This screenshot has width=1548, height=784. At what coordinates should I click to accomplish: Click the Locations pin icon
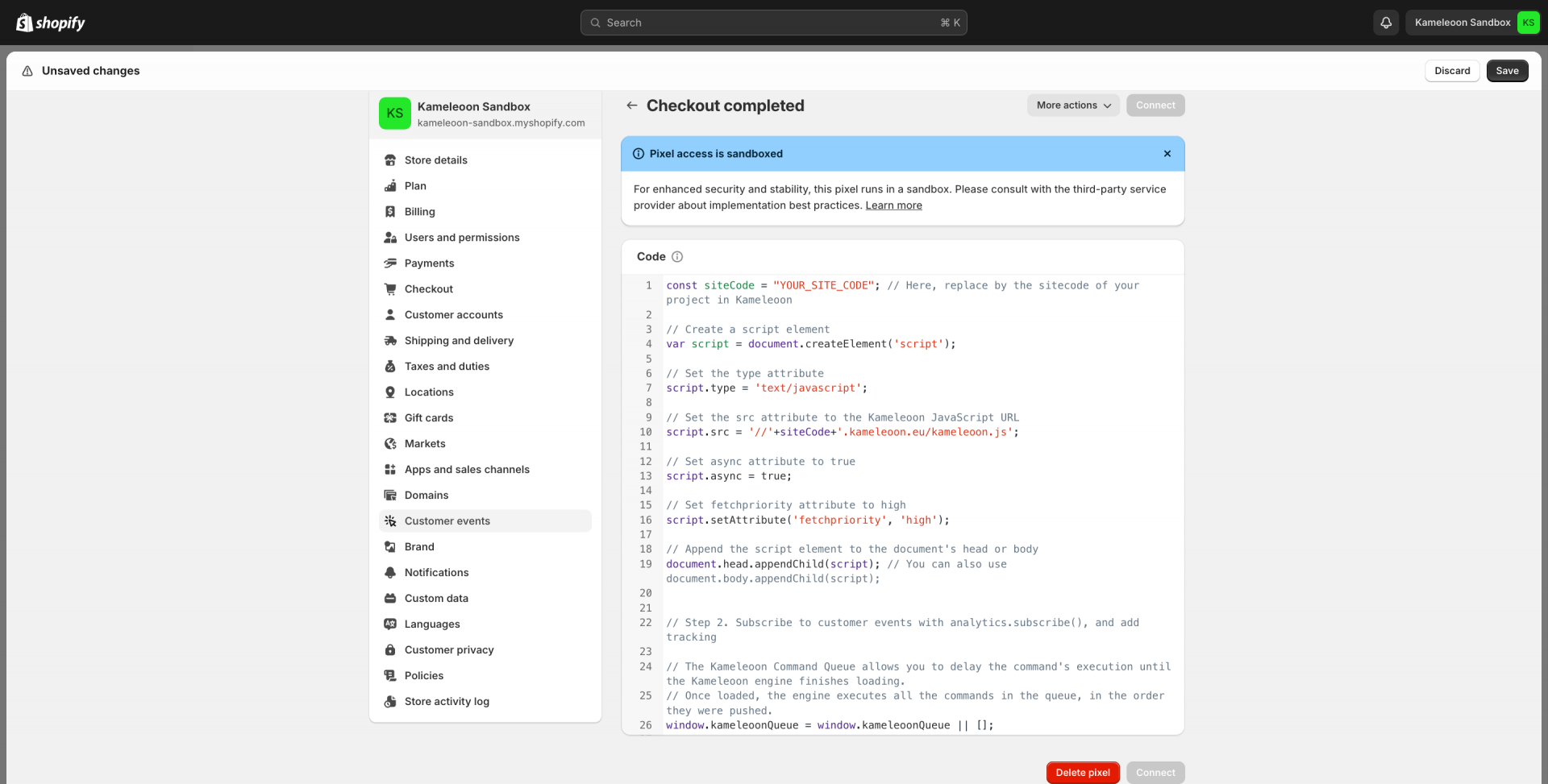pos(390,392)
